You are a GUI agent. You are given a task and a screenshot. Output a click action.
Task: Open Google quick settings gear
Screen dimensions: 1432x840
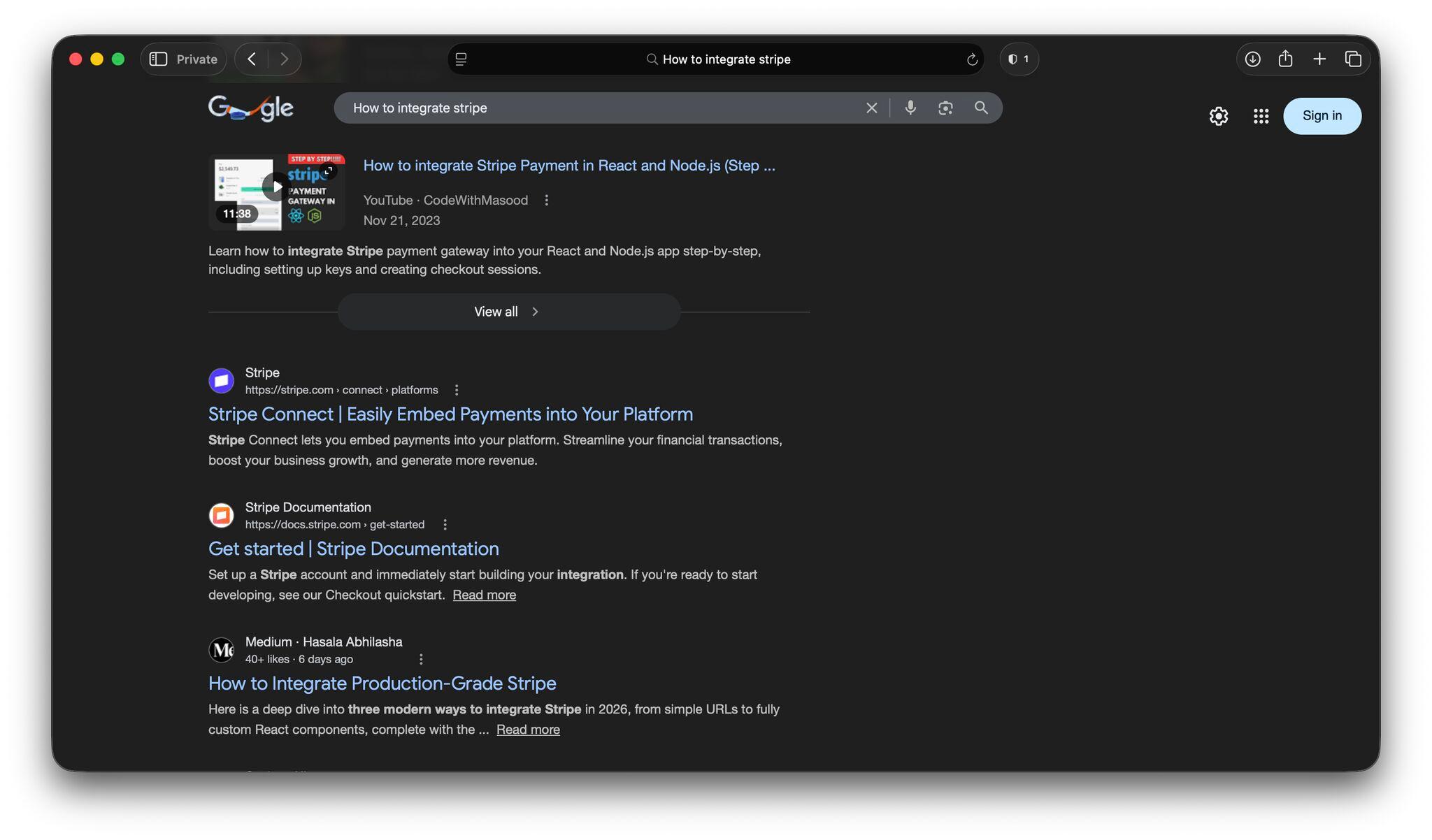pyautogui.click(x=1218, y=116)
